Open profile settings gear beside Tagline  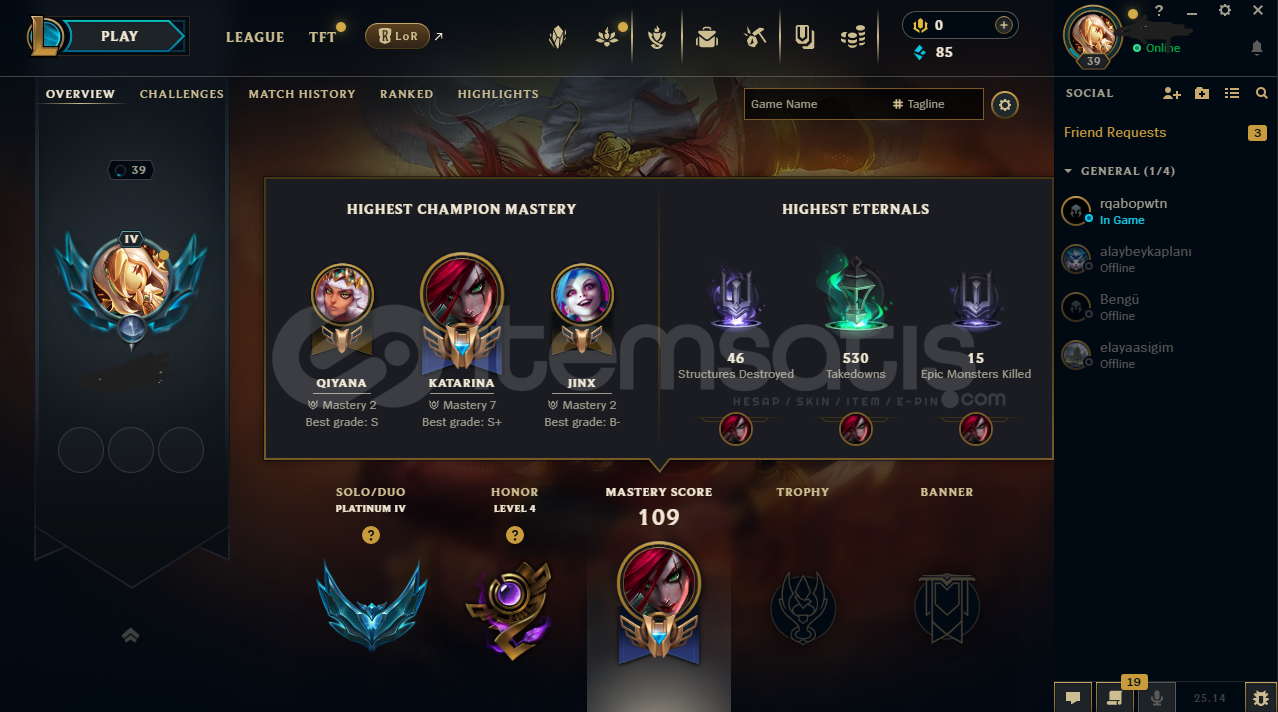point(1005,104)
